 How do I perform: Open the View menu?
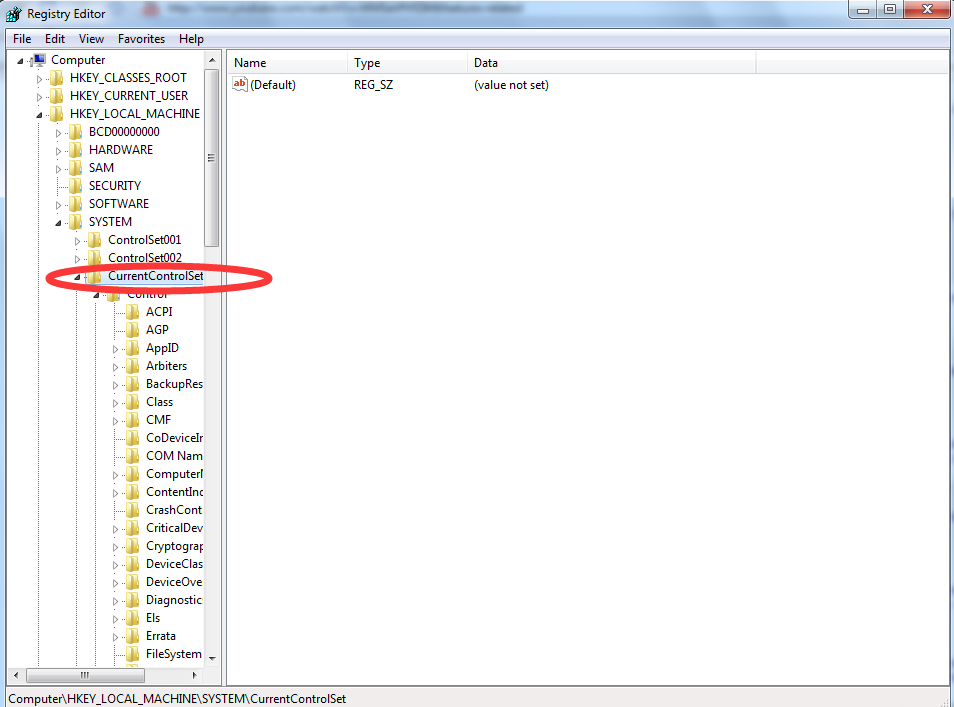point(91,39)
